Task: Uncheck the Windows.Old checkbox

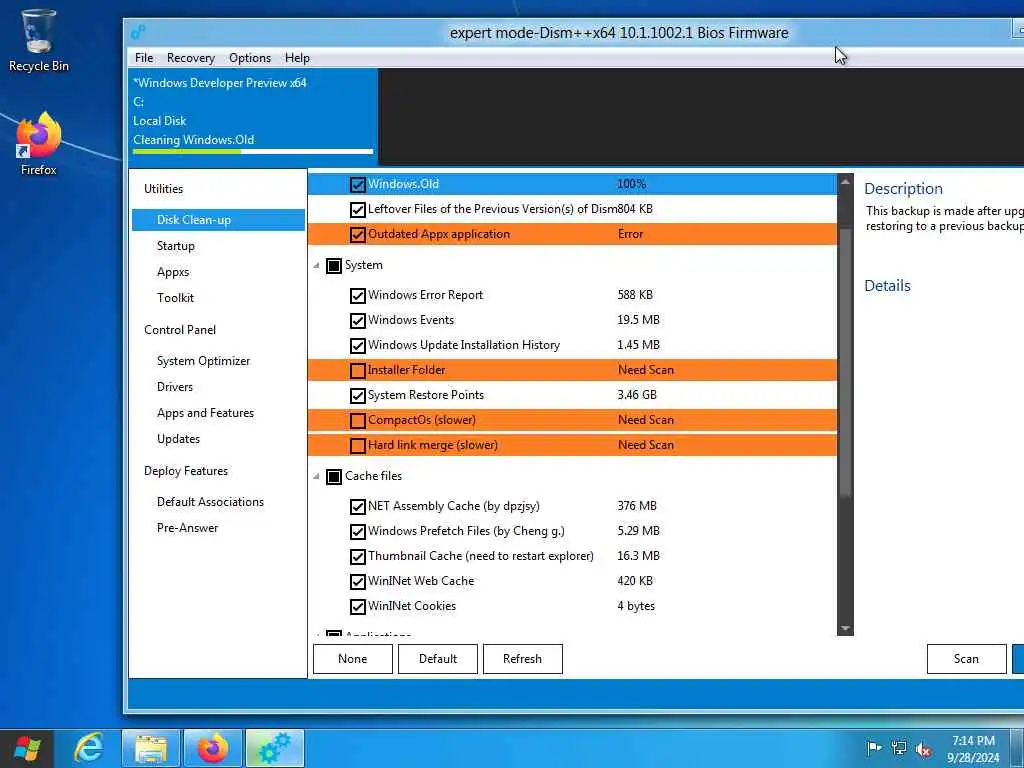Action: pos(357,185)
